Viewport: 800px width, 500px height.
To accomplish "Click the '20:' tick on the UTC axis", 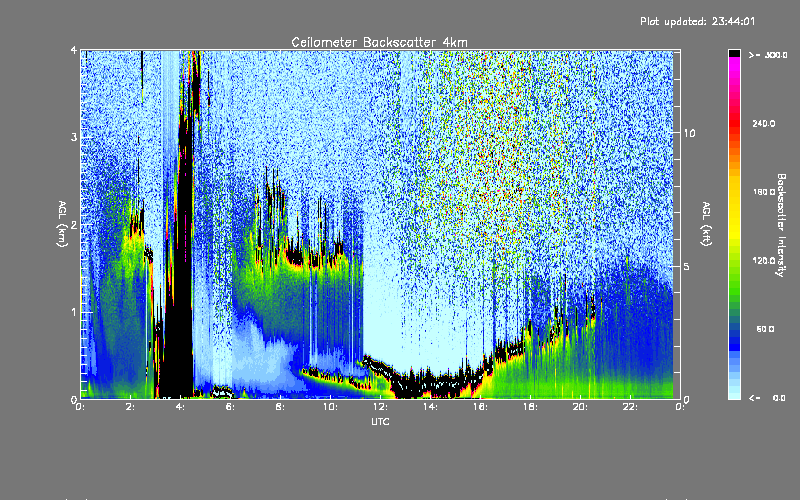I will 580,407.
